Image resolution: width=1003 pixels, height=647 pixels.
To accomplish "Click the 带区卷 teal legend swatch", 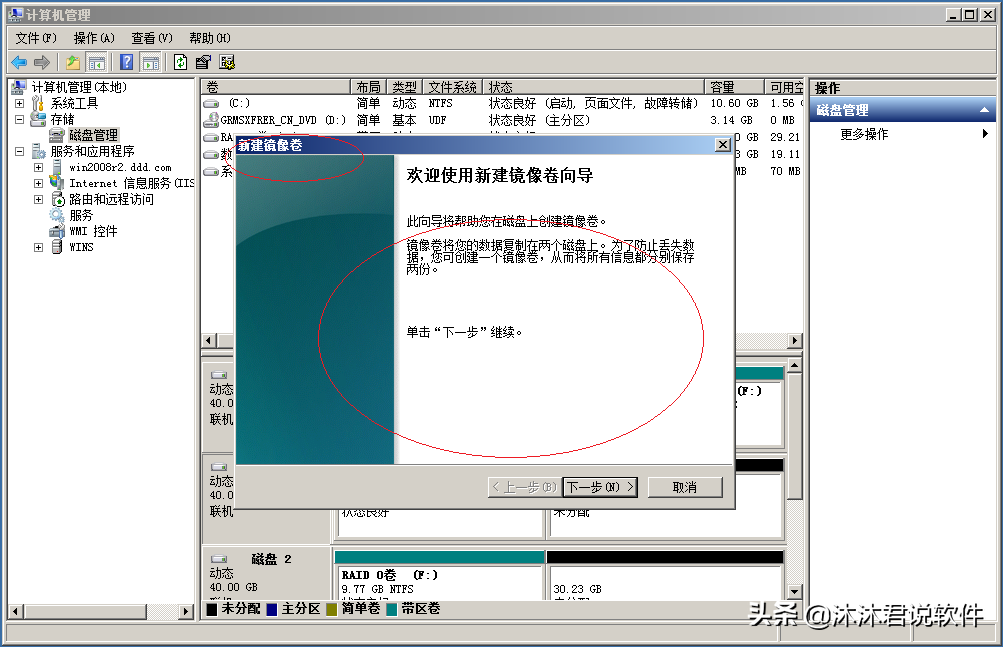I will [392, 609].
